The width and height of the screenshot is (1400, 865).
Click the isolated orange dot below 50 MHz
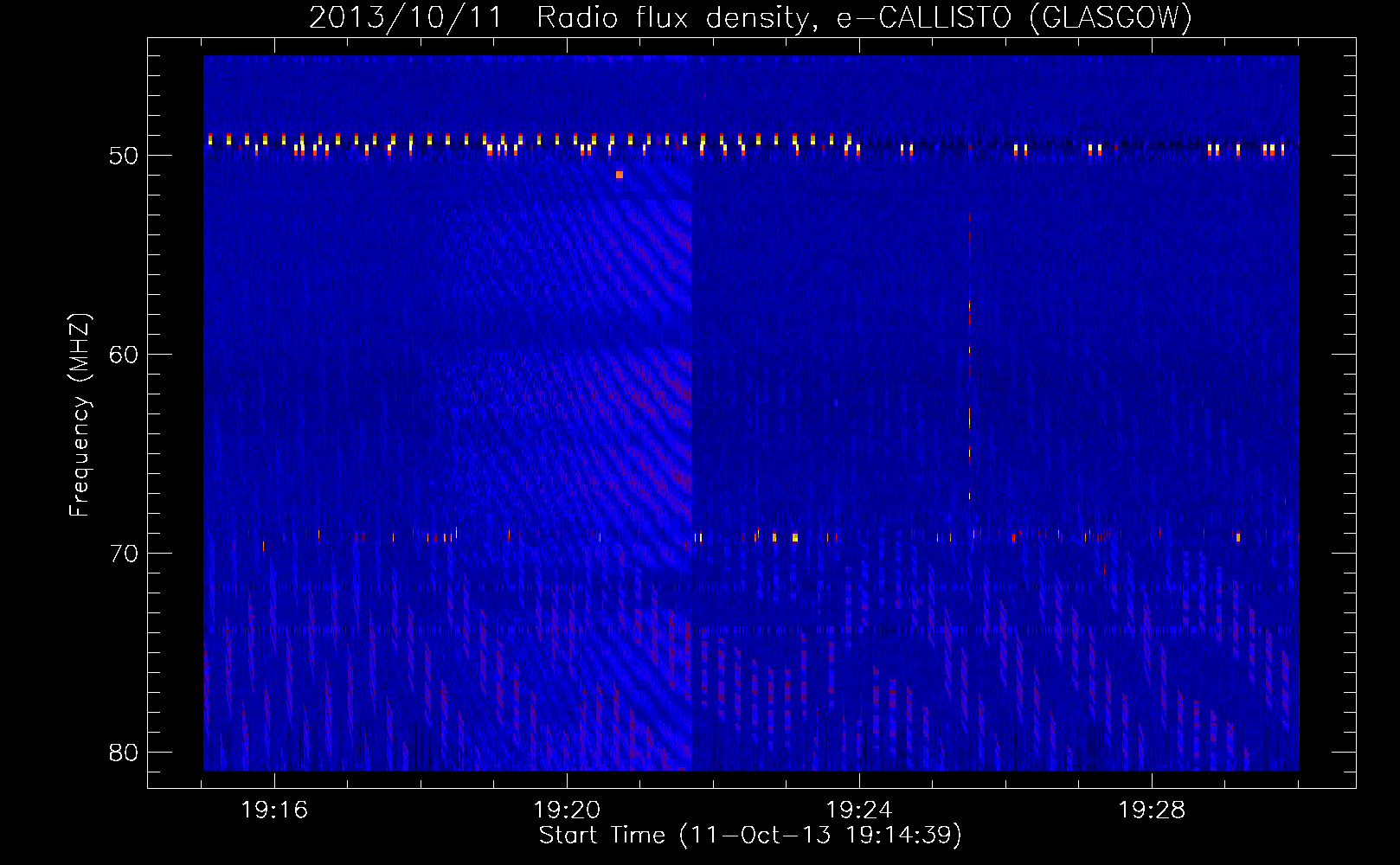click(620, 175)
